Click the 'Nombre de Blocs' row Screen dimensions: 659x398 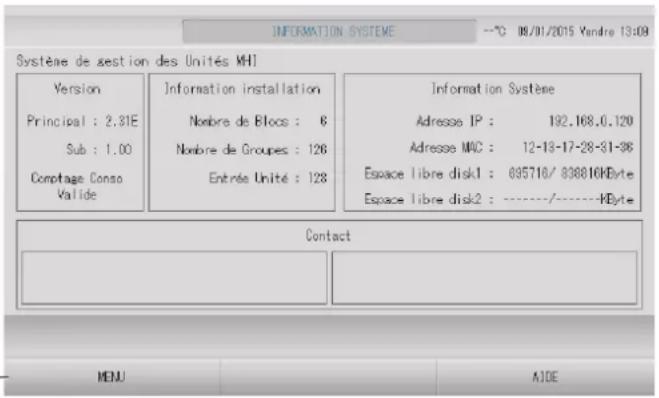pyautogui.click(x=258, y=121)
